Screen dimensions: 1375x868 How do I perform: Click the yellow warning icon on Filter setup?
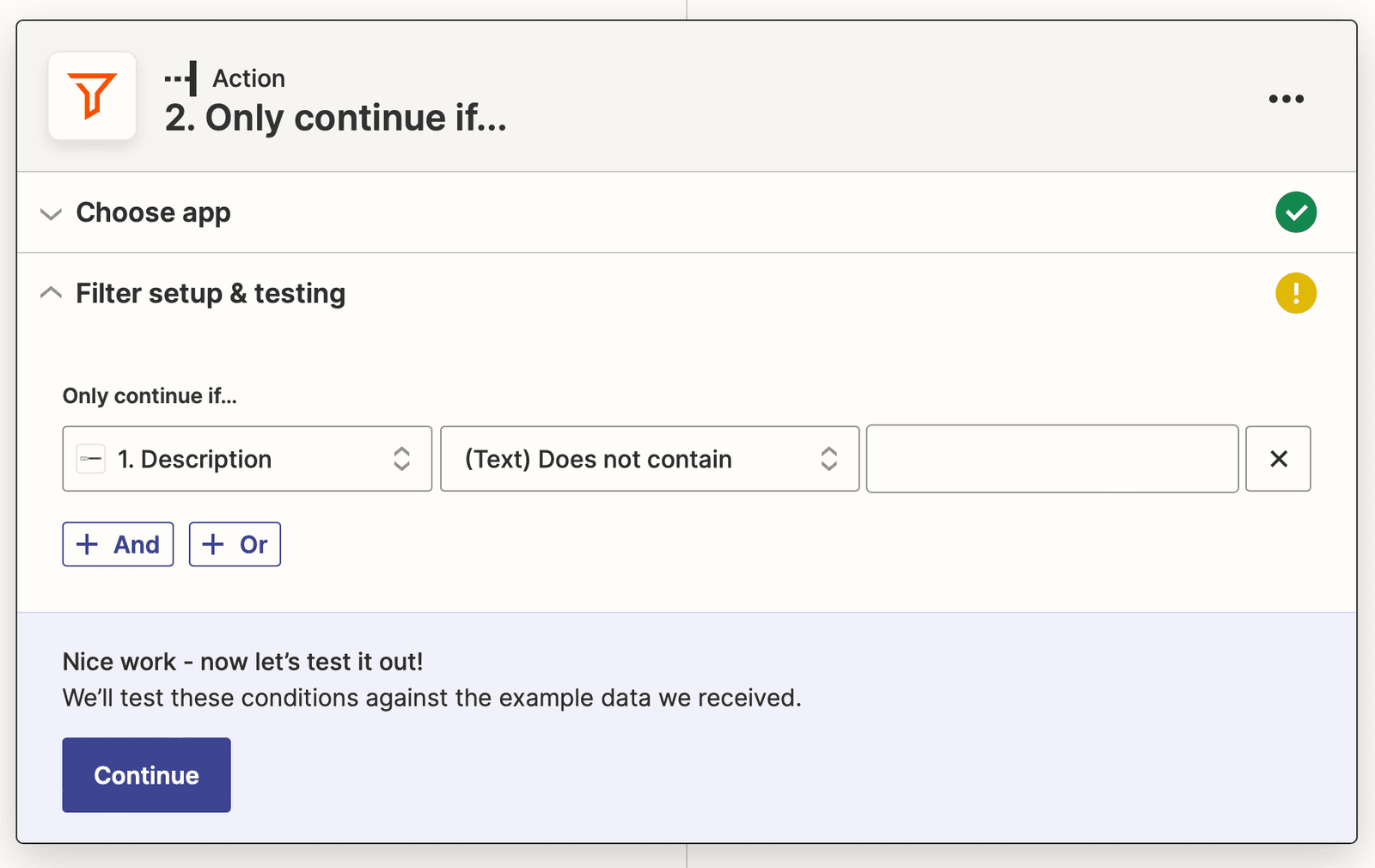1296,293
